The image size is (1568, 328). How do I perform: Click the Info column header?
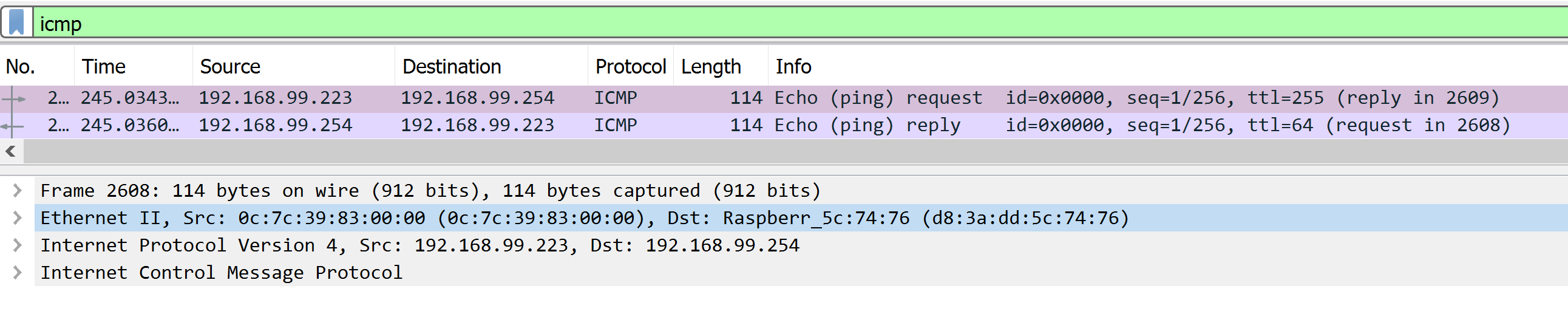tap(1167, 66)
